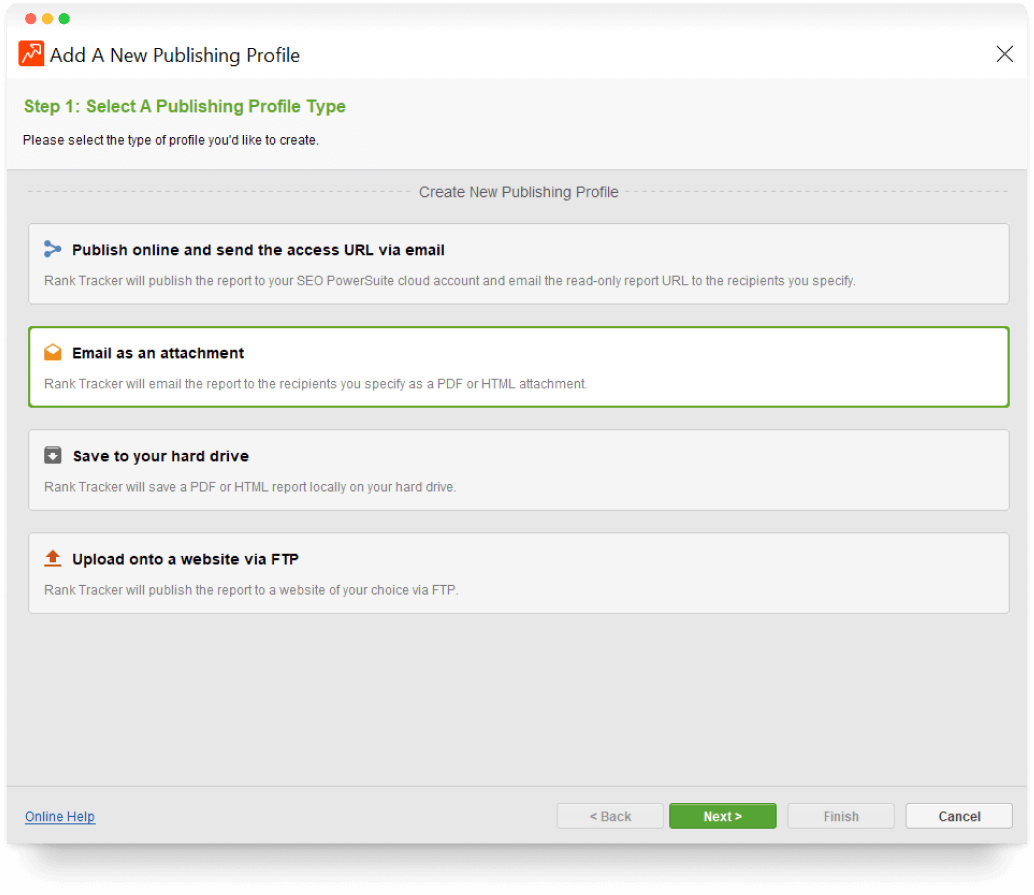
Task: Close the dialog with the X icon
Action: click(1004, 54)
